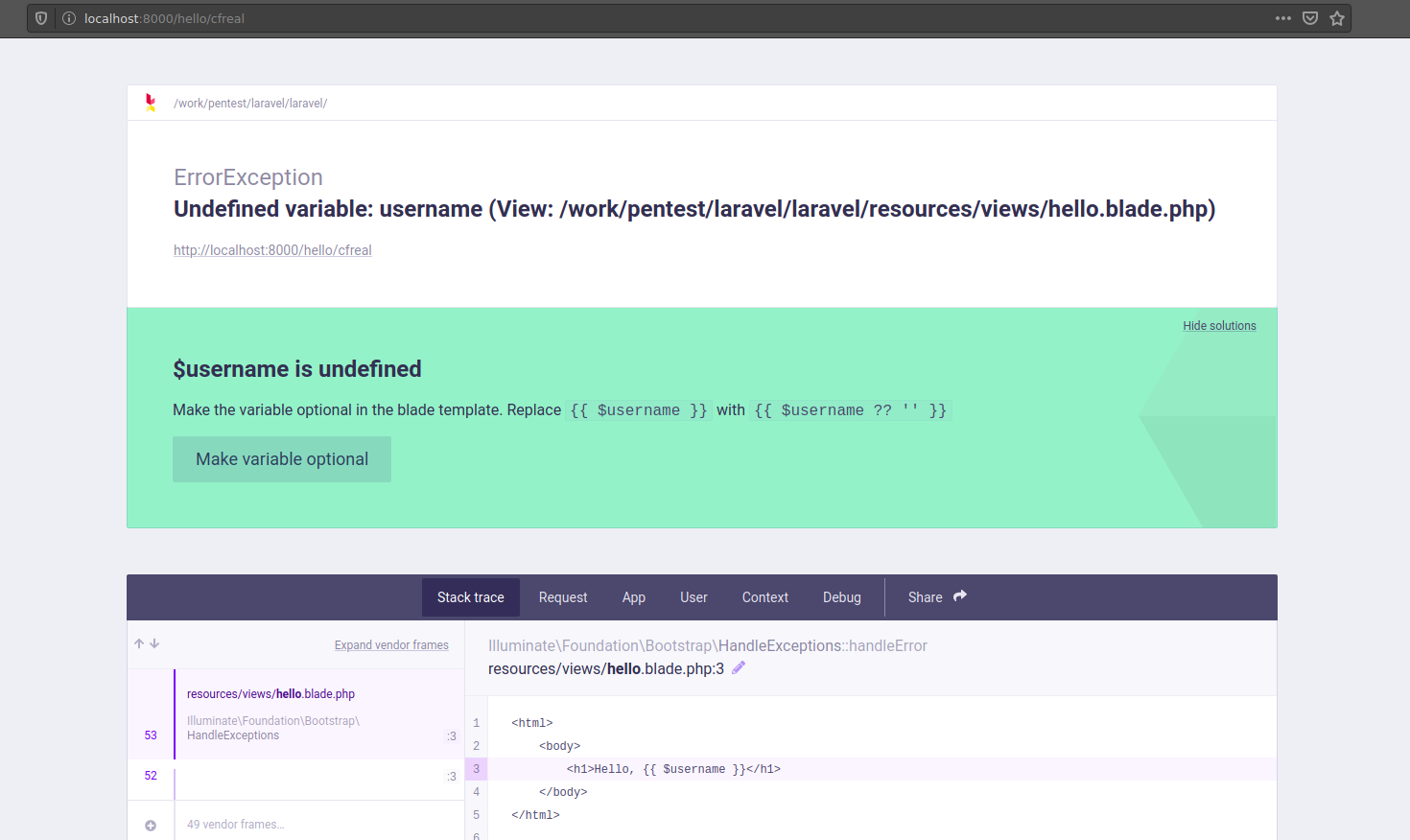The width and height of the screenshot is (1410, 840).
Task: Open the App tab
Action: point(634,597)
